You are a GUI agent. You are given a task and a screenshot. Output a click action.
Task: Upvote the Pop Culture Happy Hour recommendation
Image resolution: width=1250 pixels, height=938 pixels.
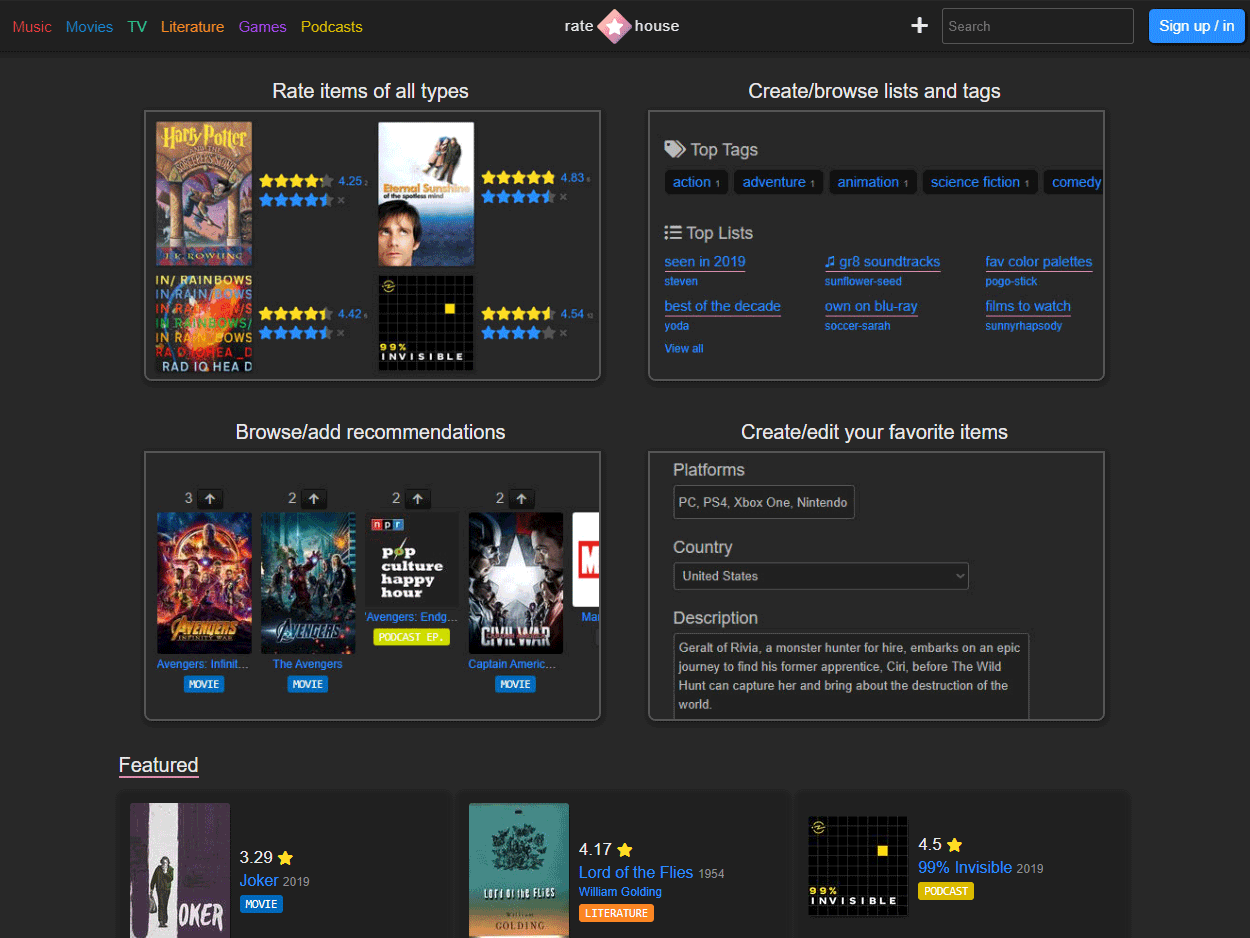418,498
